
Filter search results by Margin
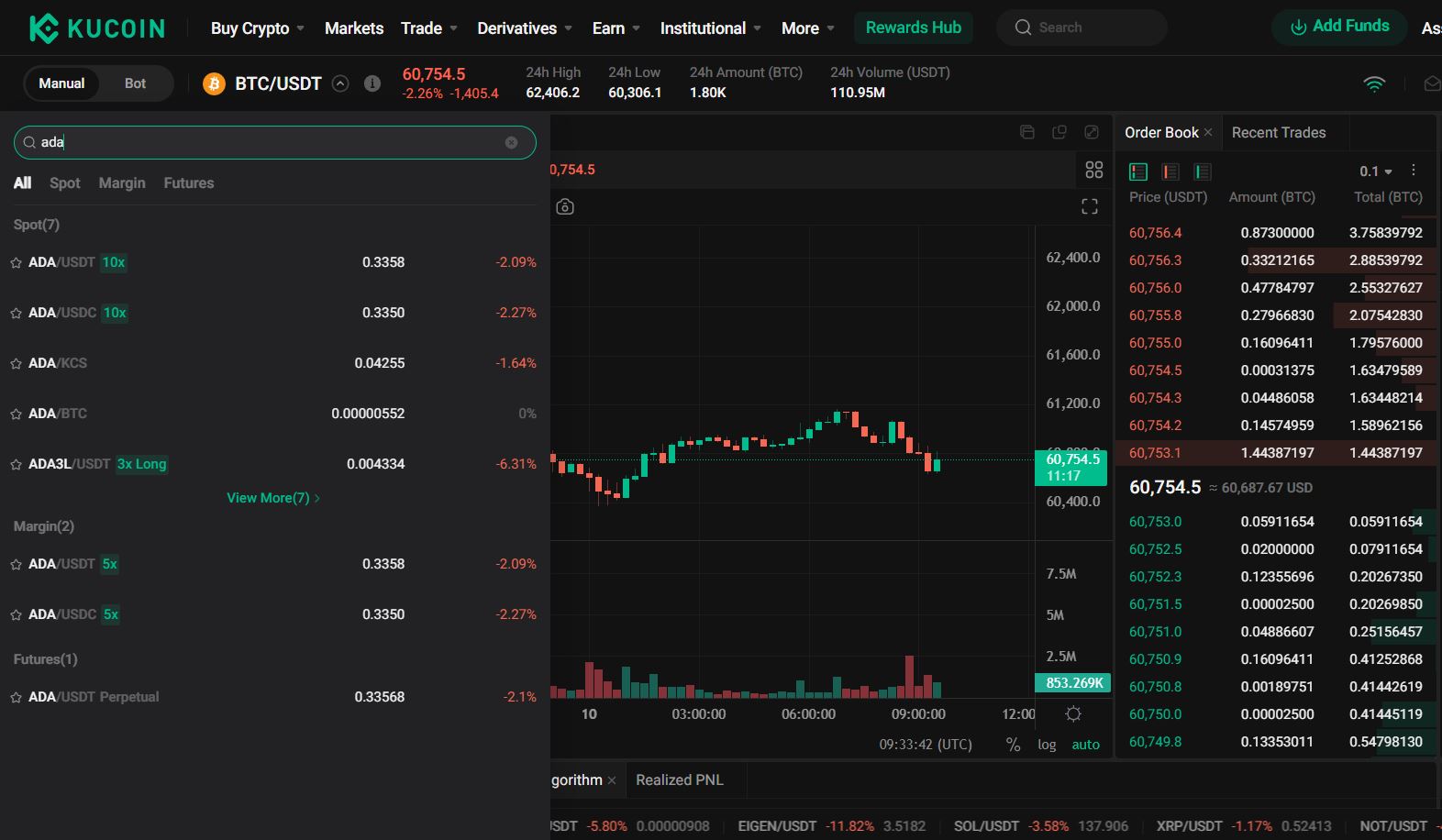pyautogui.click(x=122, y=183)
